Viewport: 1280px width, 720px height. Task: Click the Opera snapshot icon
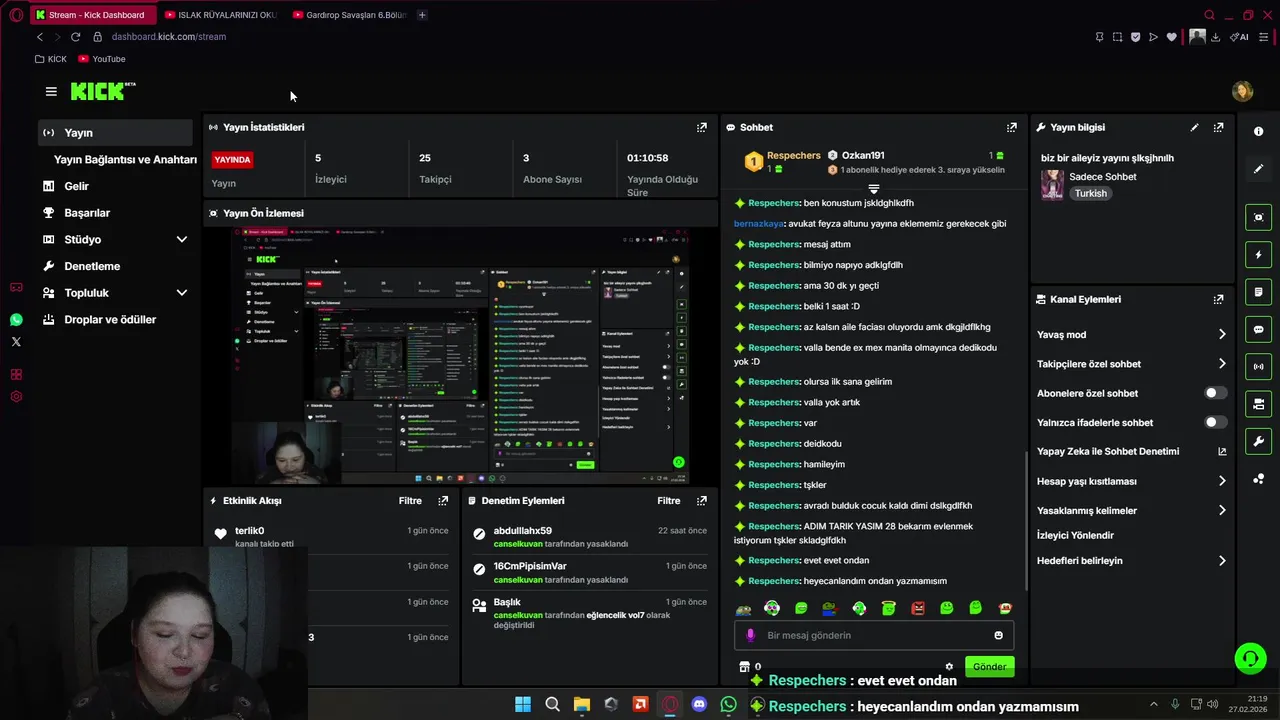(x=1117, y=37)
